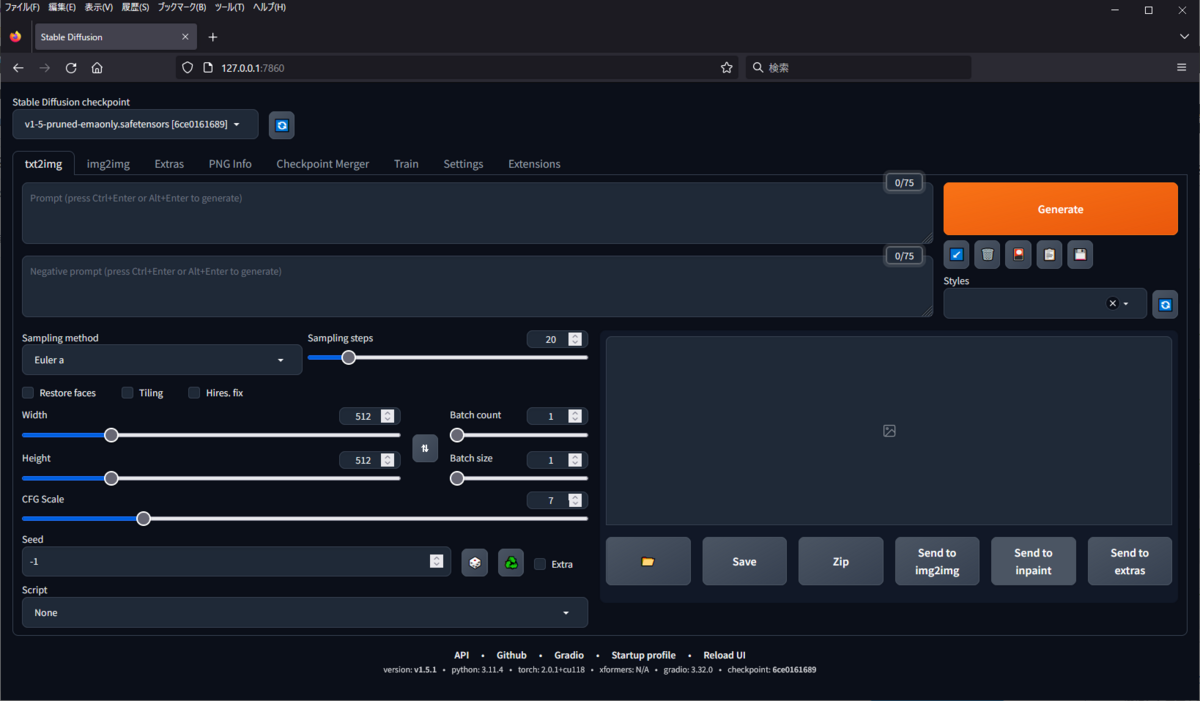Open Firefox hamburger application menu
The image size is (1200, 701).
[1182, 68]
